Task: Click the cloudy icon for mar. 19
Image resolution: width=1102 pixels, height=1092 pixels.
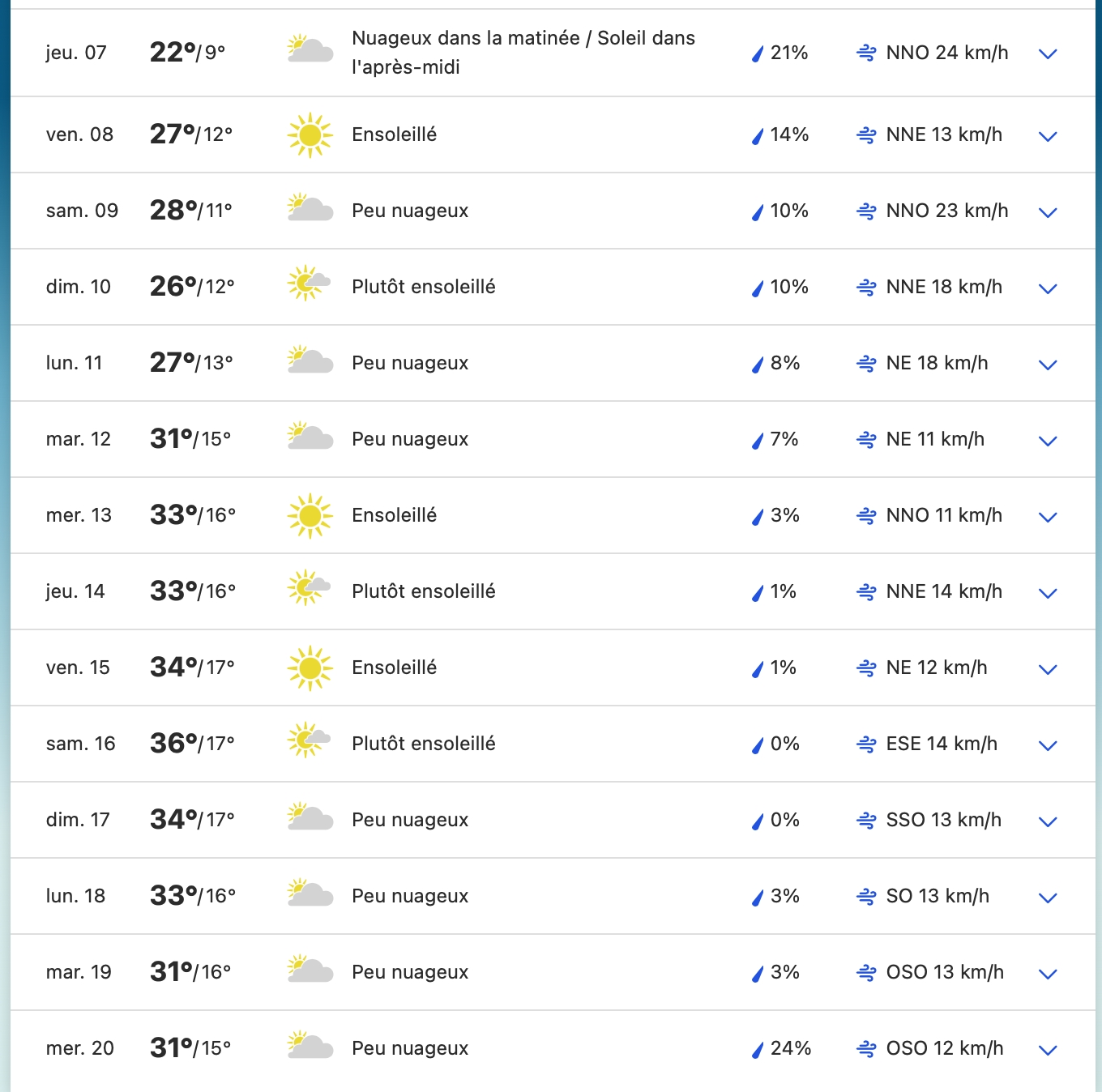Action: pos(310,970)
